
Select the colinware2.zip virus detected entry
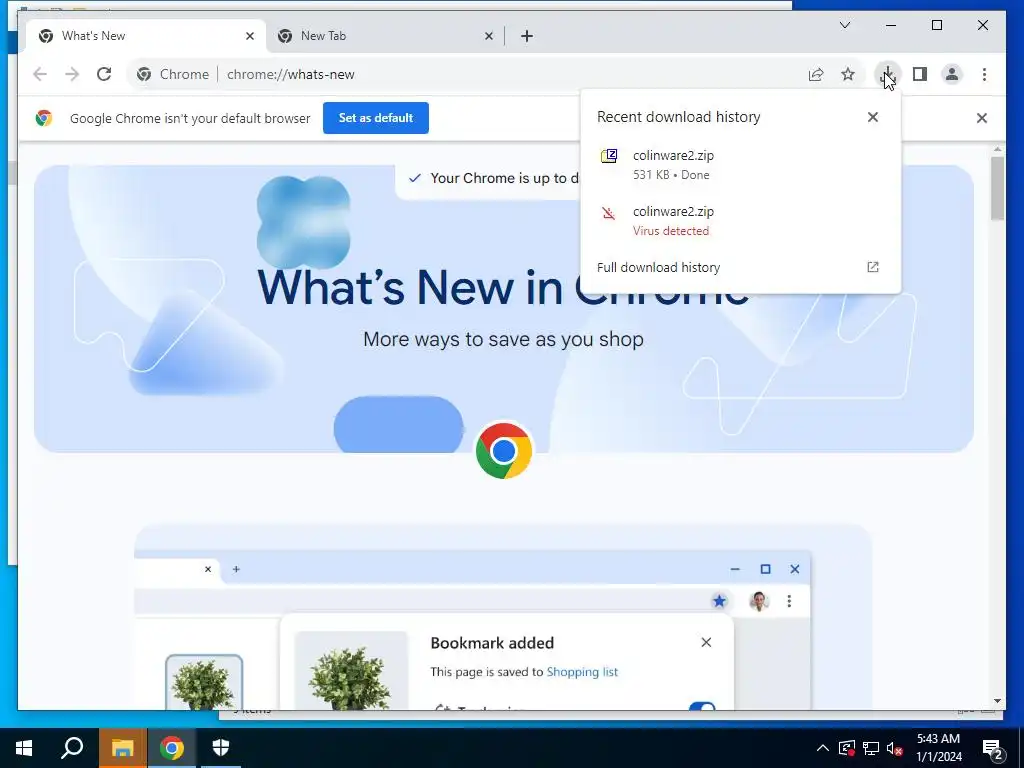point(740,221)
